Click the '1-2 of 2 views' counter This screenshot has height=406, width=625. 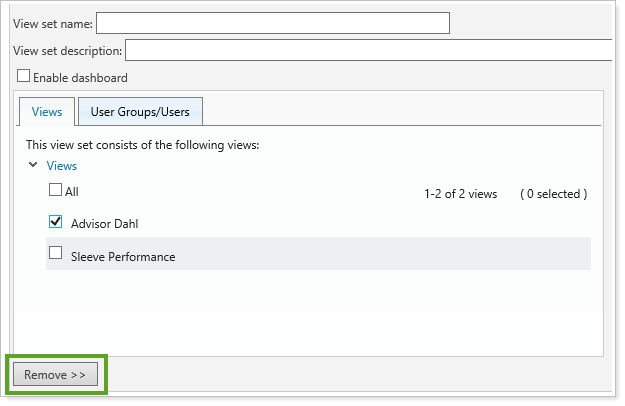(460, 194)
